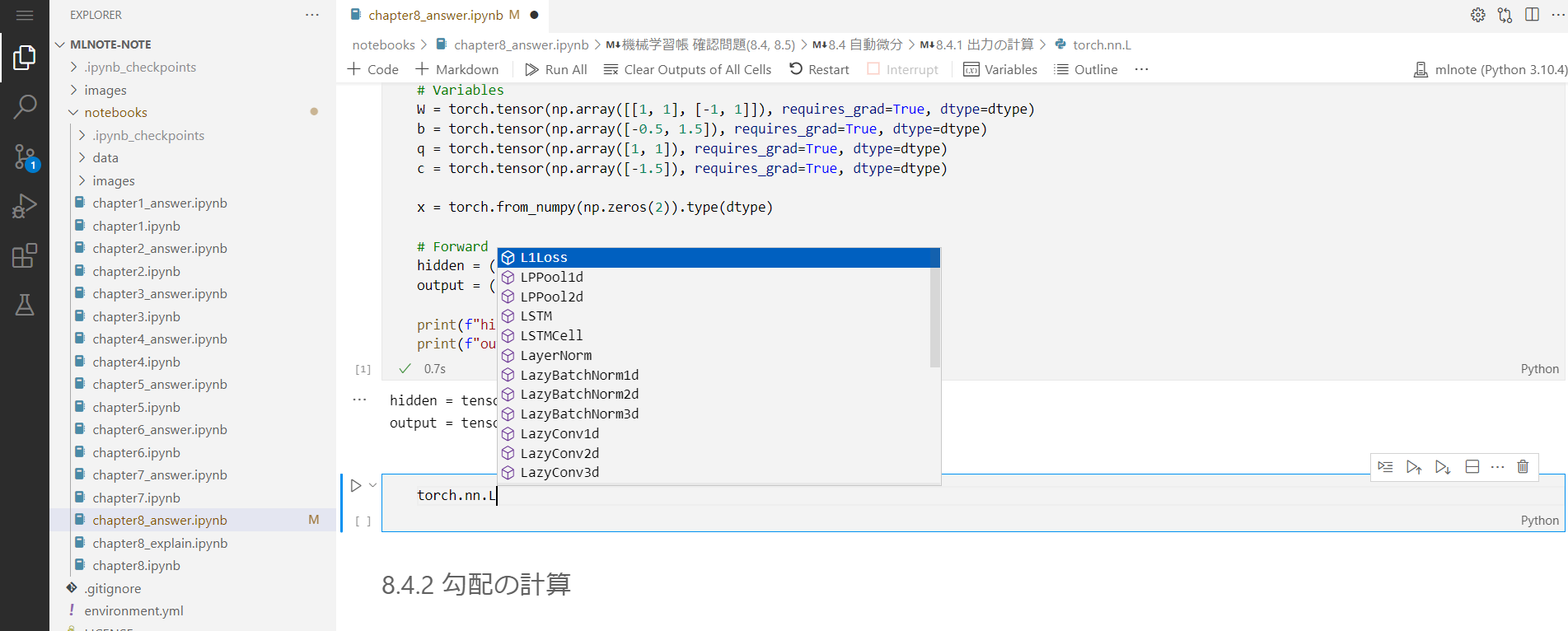Open notebook settings gear icon
Image resolution: width=1568 pixels, height=631 pixels.
1478,15
